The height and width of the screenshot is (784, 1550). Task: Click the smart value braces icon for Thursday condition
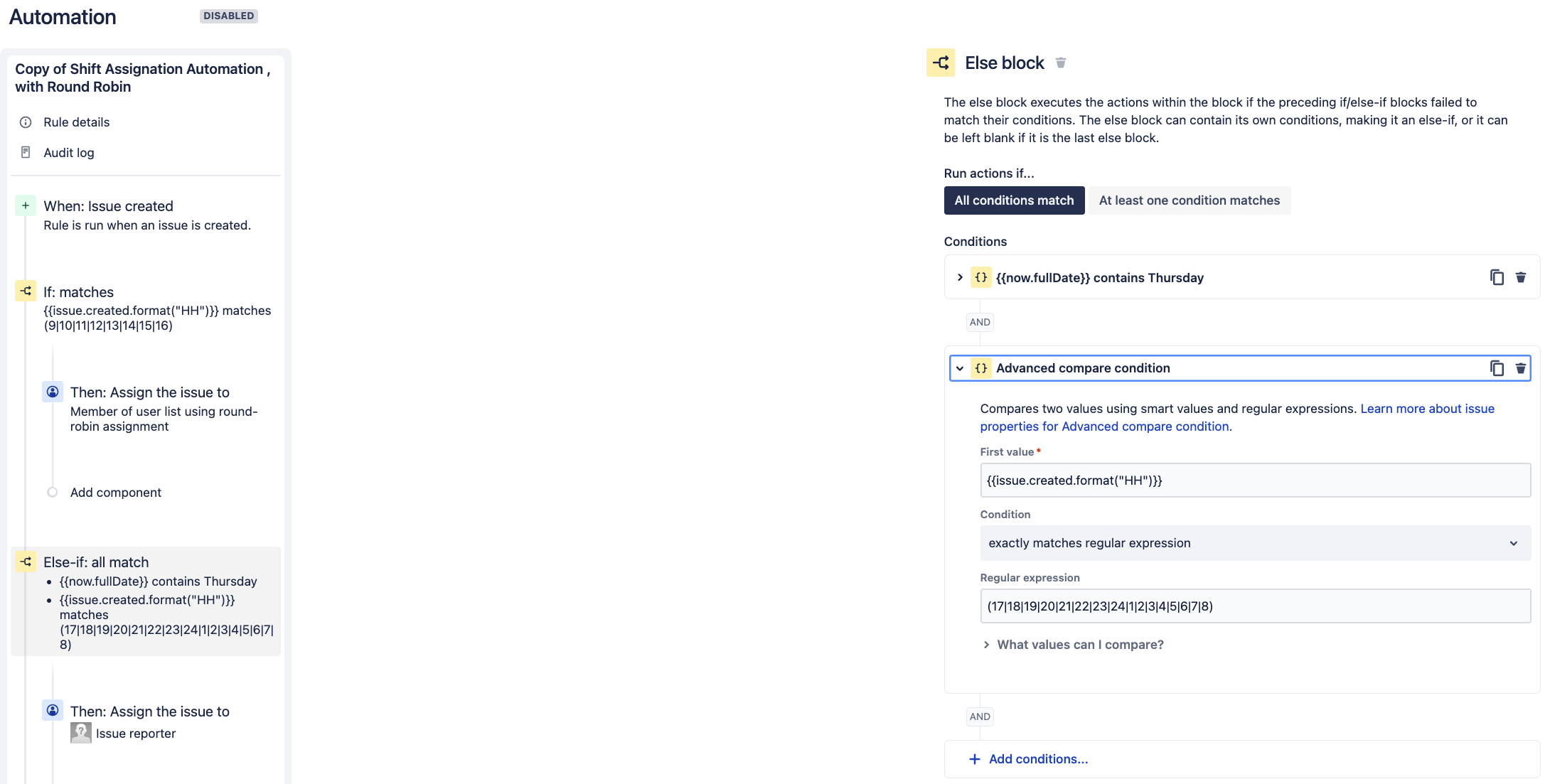point(980,277)
